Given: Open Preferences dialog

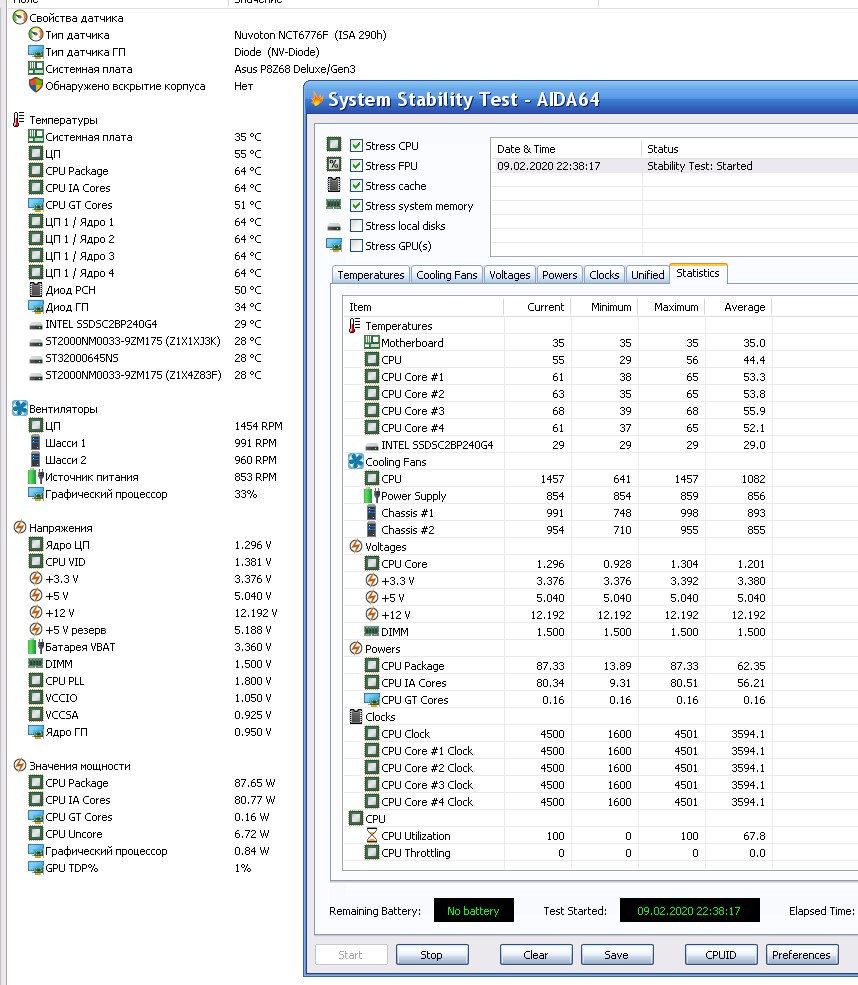Looking at the screenshot, I should (x=802, y=955).
